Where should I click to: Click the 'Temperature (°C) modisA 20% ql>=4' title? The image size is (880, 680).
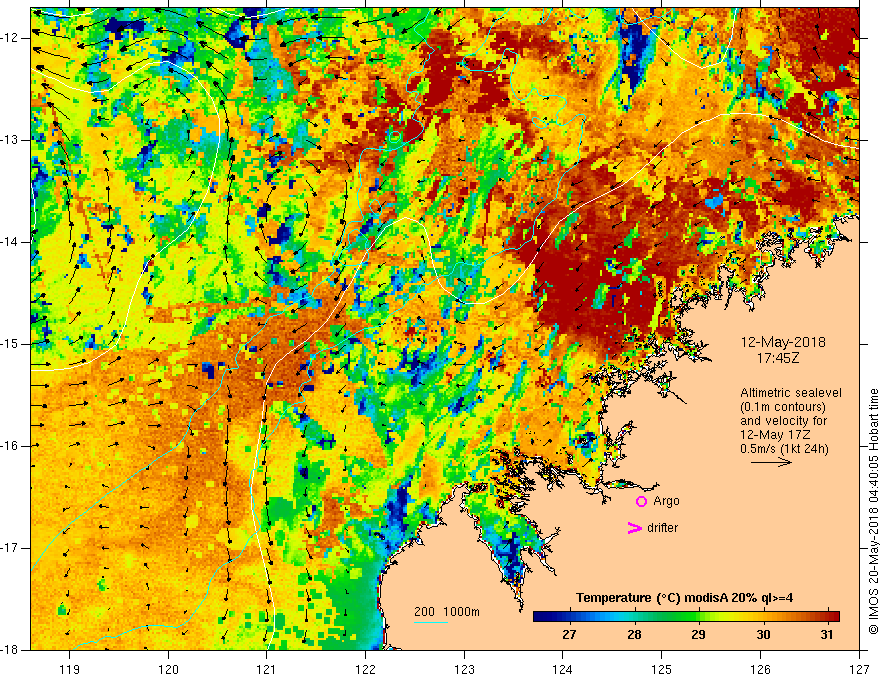[x=685, y=598]
